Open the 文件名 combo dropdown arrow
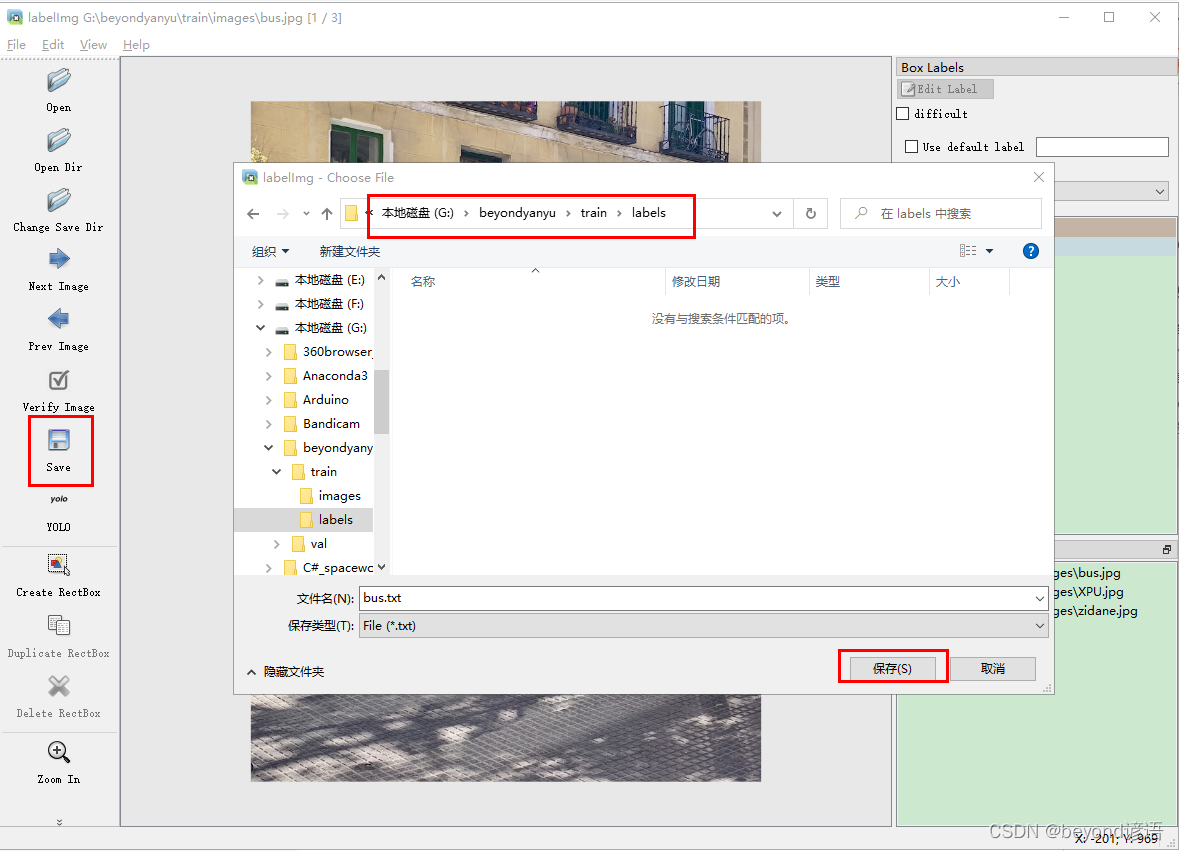 (x=1040, y=598)
